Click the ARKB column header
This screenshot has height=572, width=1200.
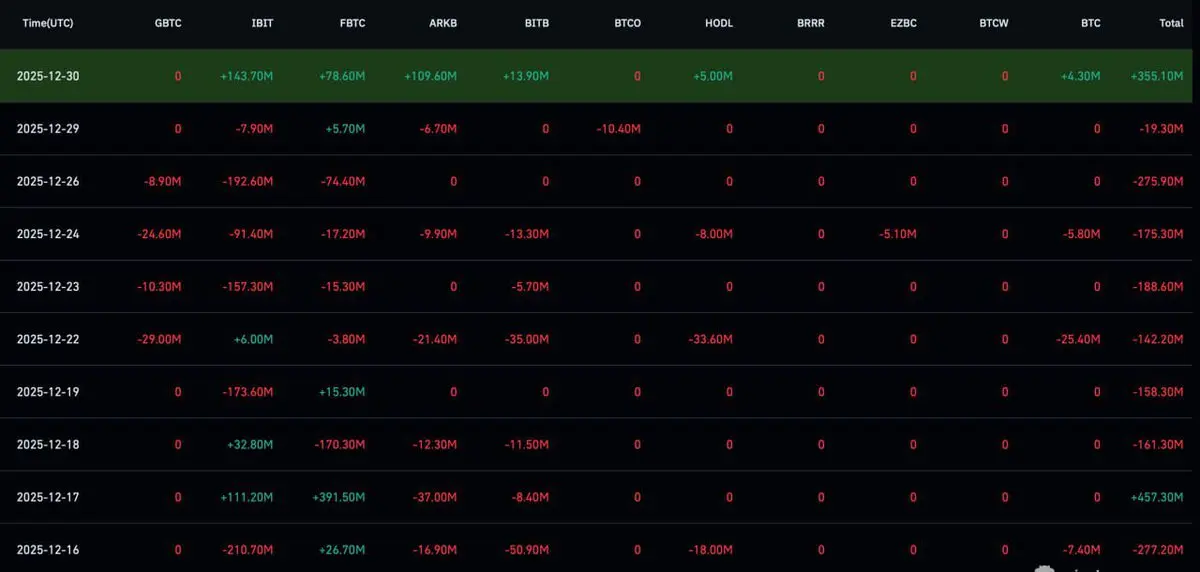[x=443, y=23]
